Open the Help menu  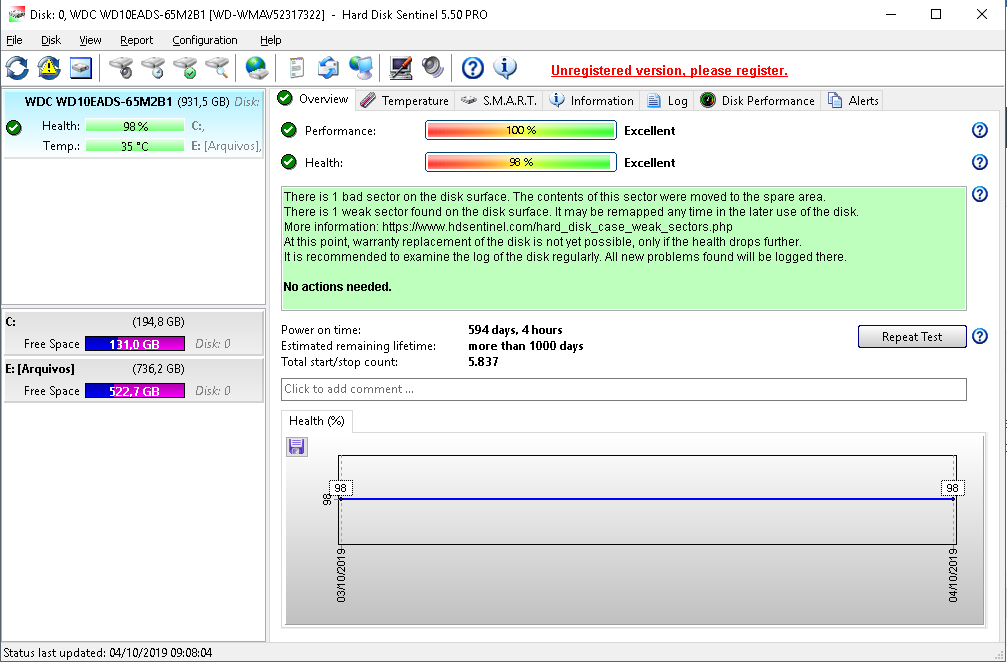(270, 40)
